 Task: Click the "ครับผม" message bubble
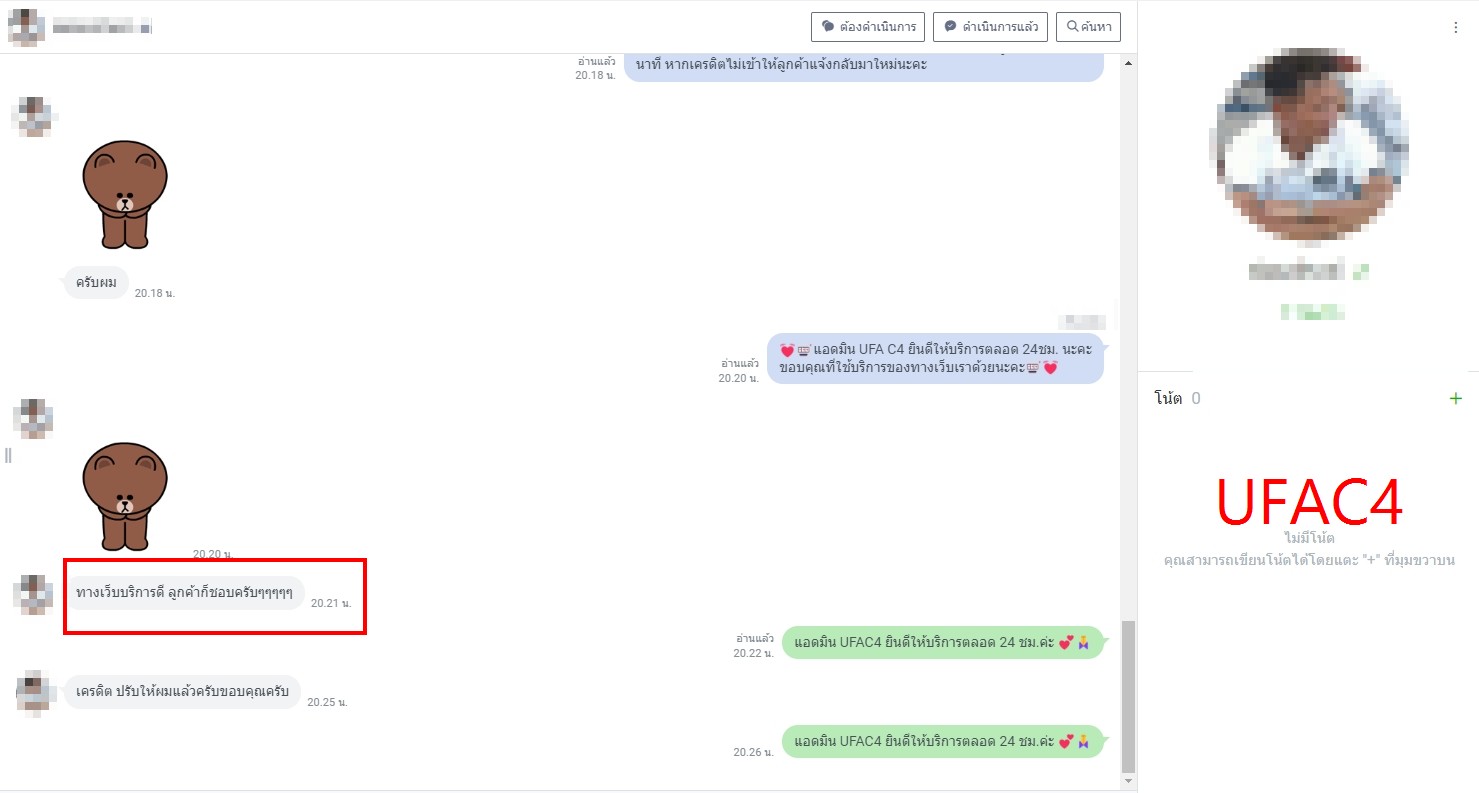coord(96,283)
